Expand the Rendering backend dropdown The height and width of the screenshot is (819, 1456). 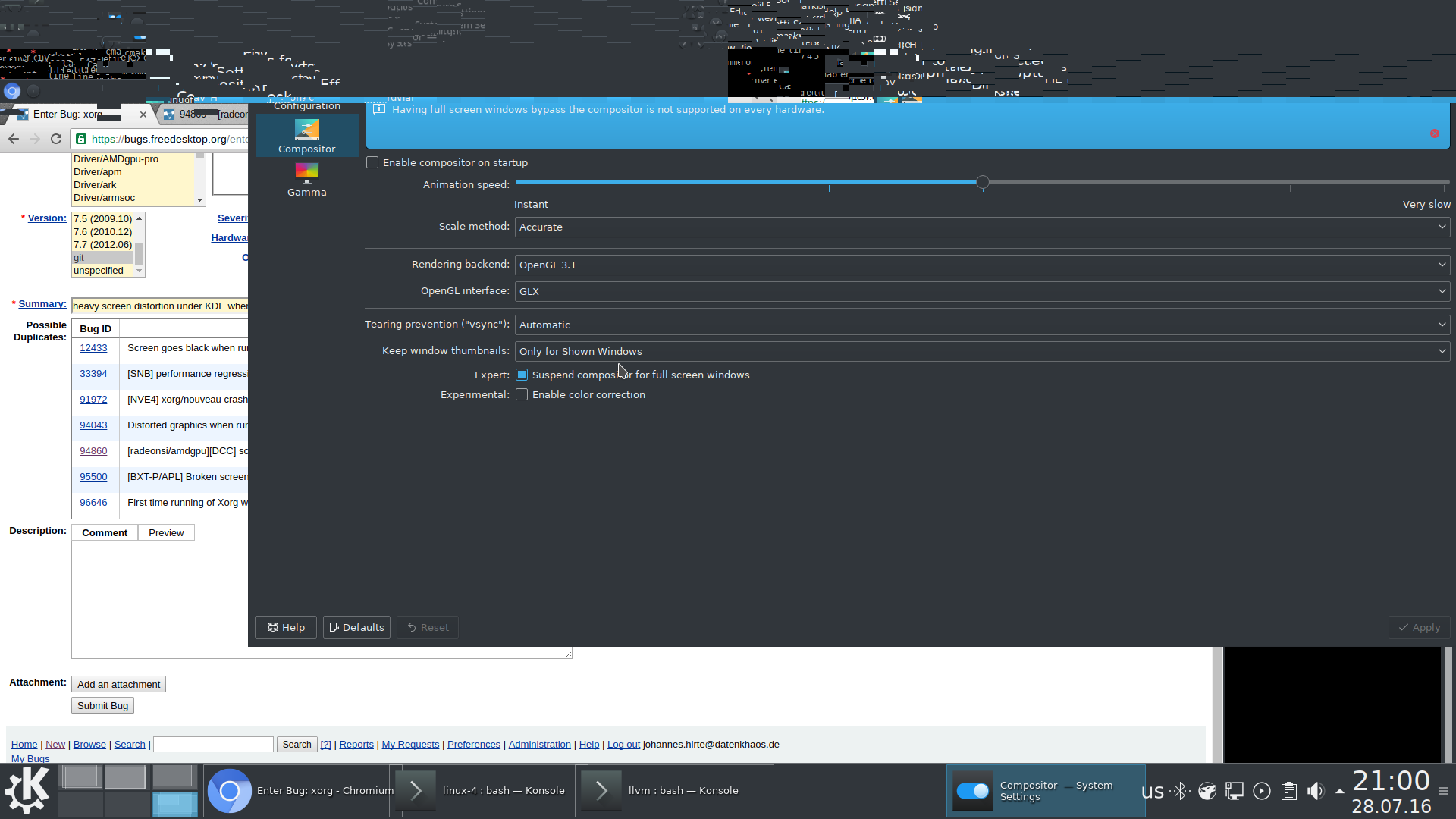pyautogui.click(x=982, y=265)
